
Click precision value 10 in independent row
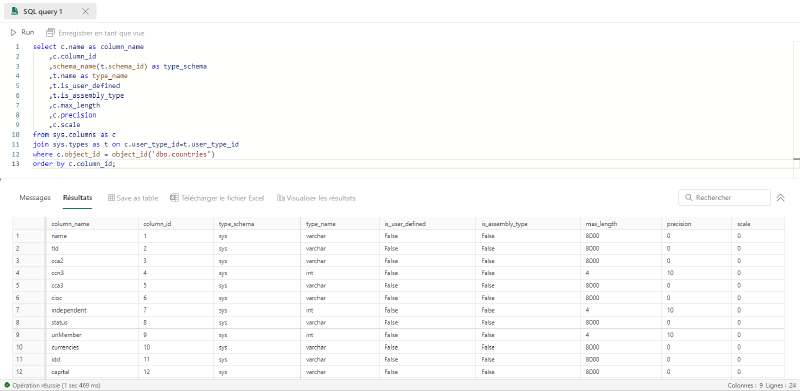tap(696, 310)
